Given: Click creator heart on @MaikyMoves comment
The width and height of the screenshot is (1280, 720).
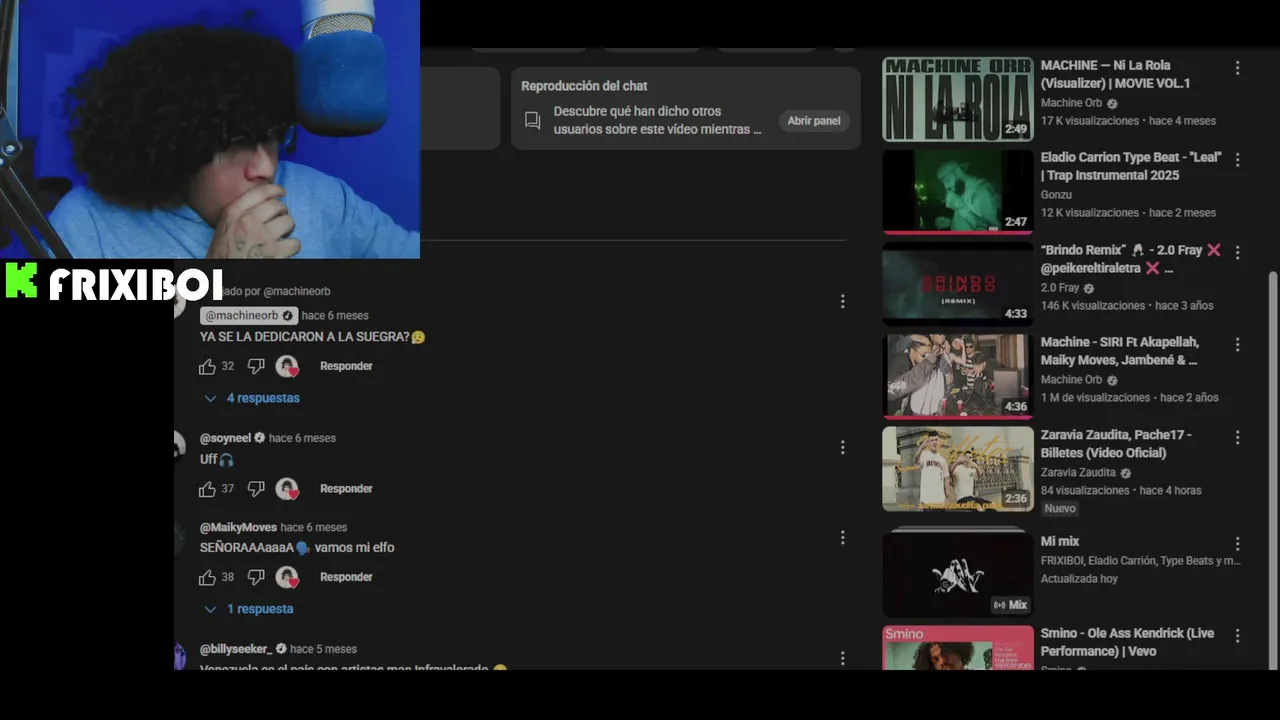Looking at the screenshot, I should [x=287, y=577].
